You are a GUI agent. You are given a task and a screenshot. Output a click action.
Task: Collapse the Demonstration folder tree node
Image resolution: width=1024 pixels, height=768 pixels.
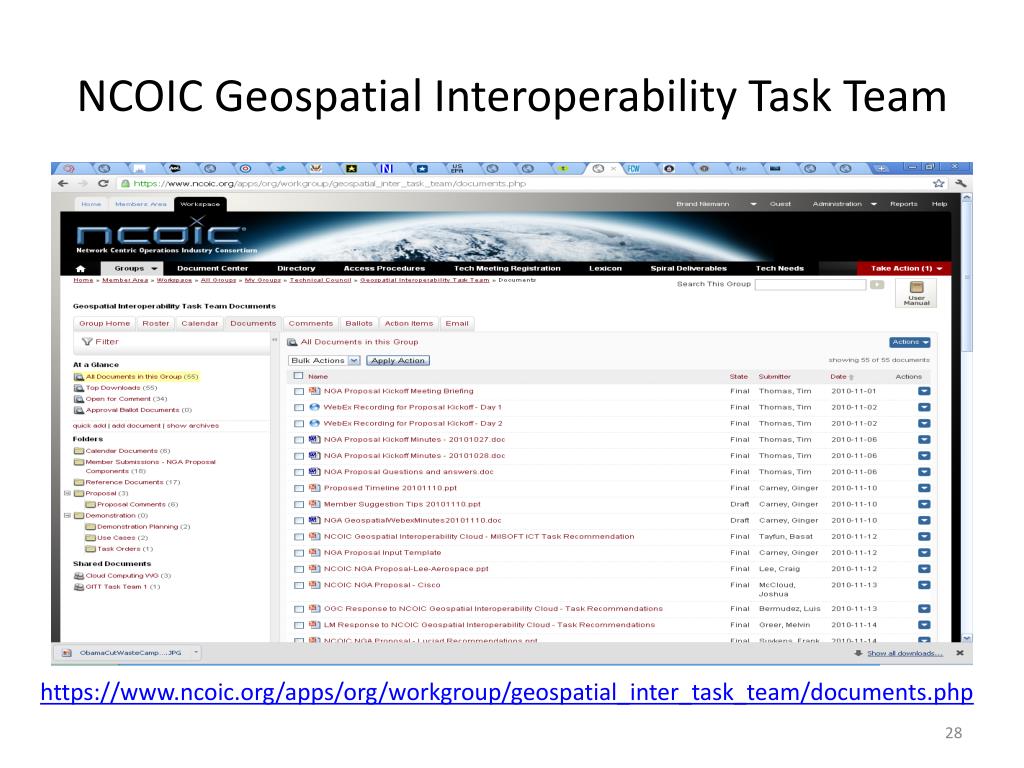click(67, 516)
